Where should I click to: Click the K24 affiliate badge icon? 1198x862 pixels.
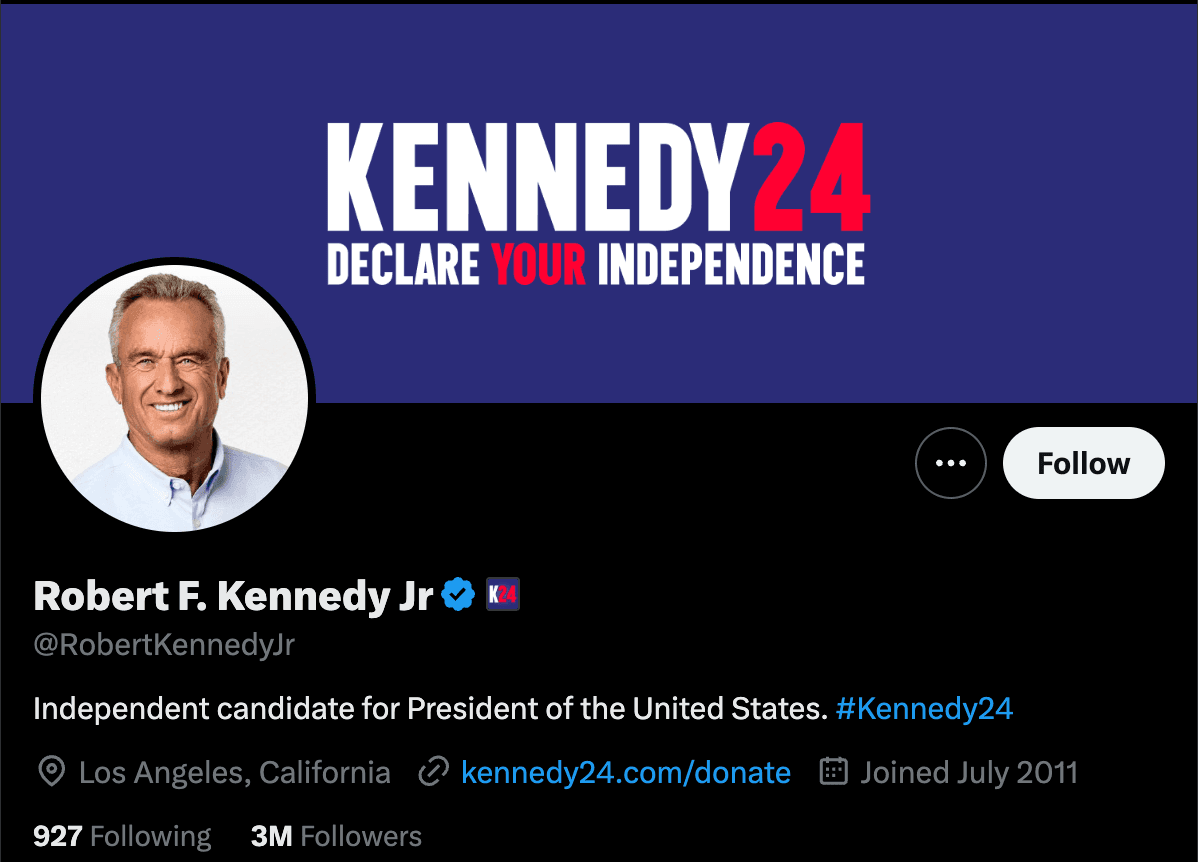pos(502,595)
